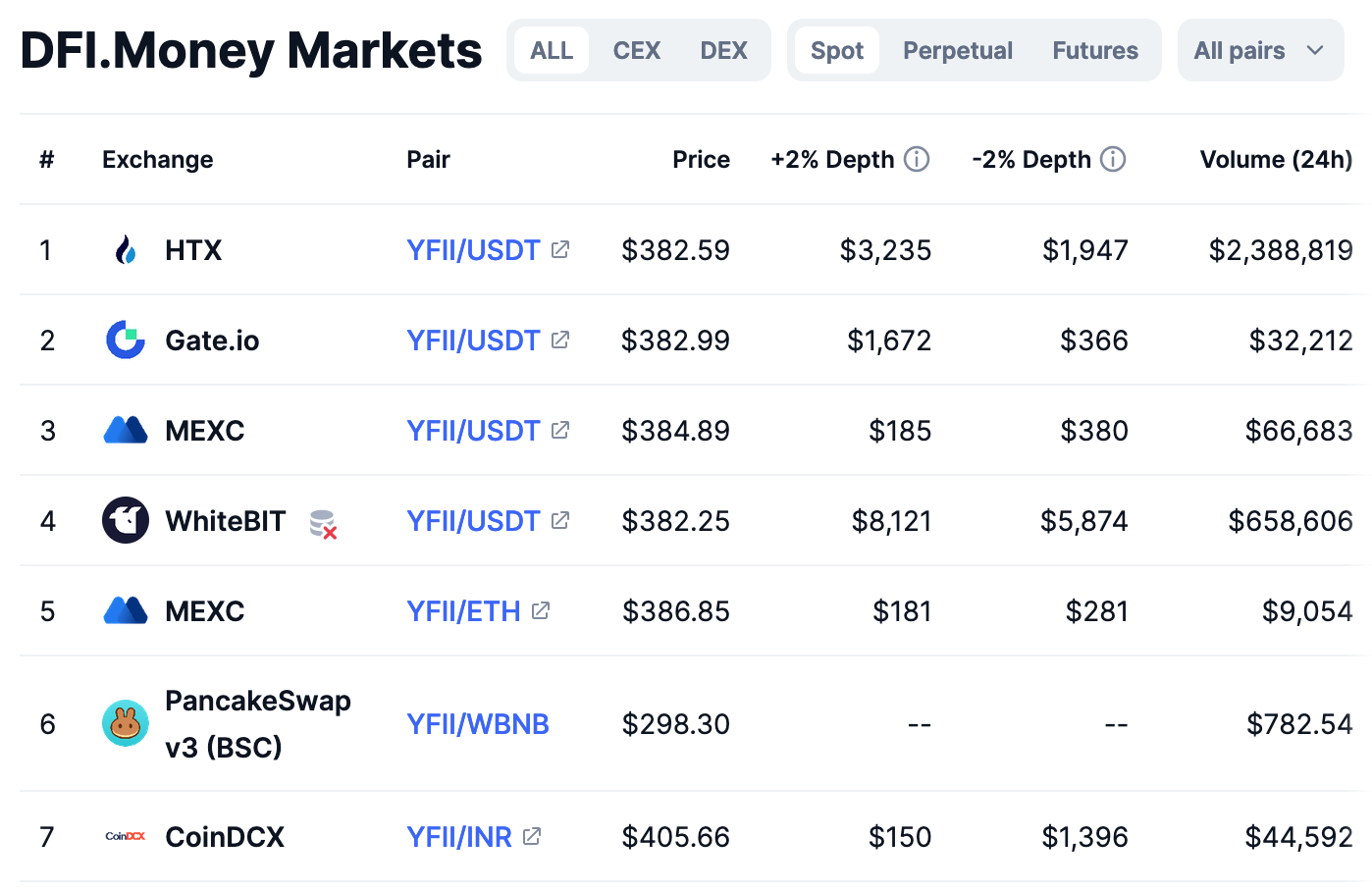Click the -2% Depth info icon
This screenshot has height=891, width=1372.
pyautogui.click(x=1113, y=159)
